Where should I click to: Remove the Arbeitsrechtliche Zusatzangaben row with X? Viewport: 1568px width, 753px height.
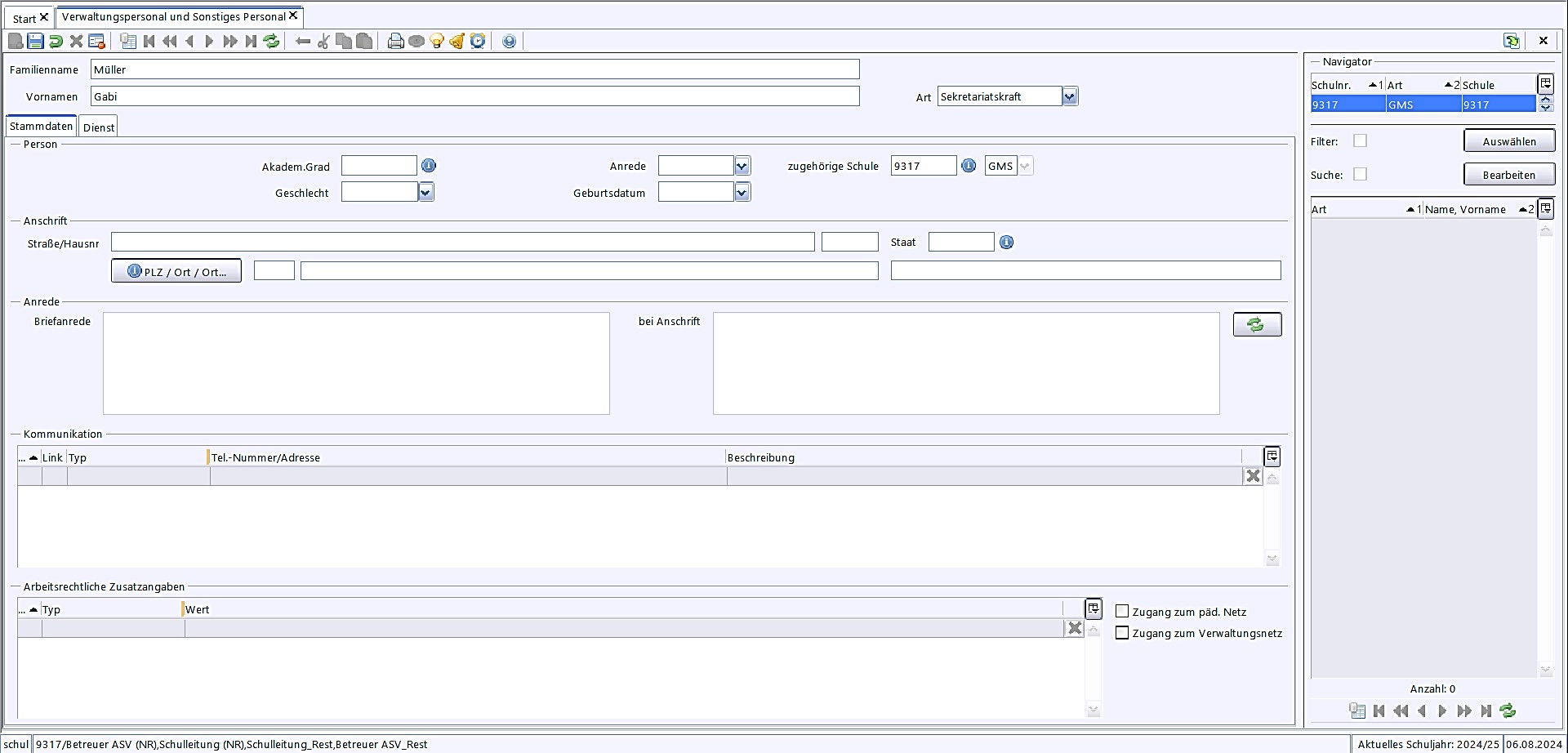pyautogui.click(x=1075, y=628)
